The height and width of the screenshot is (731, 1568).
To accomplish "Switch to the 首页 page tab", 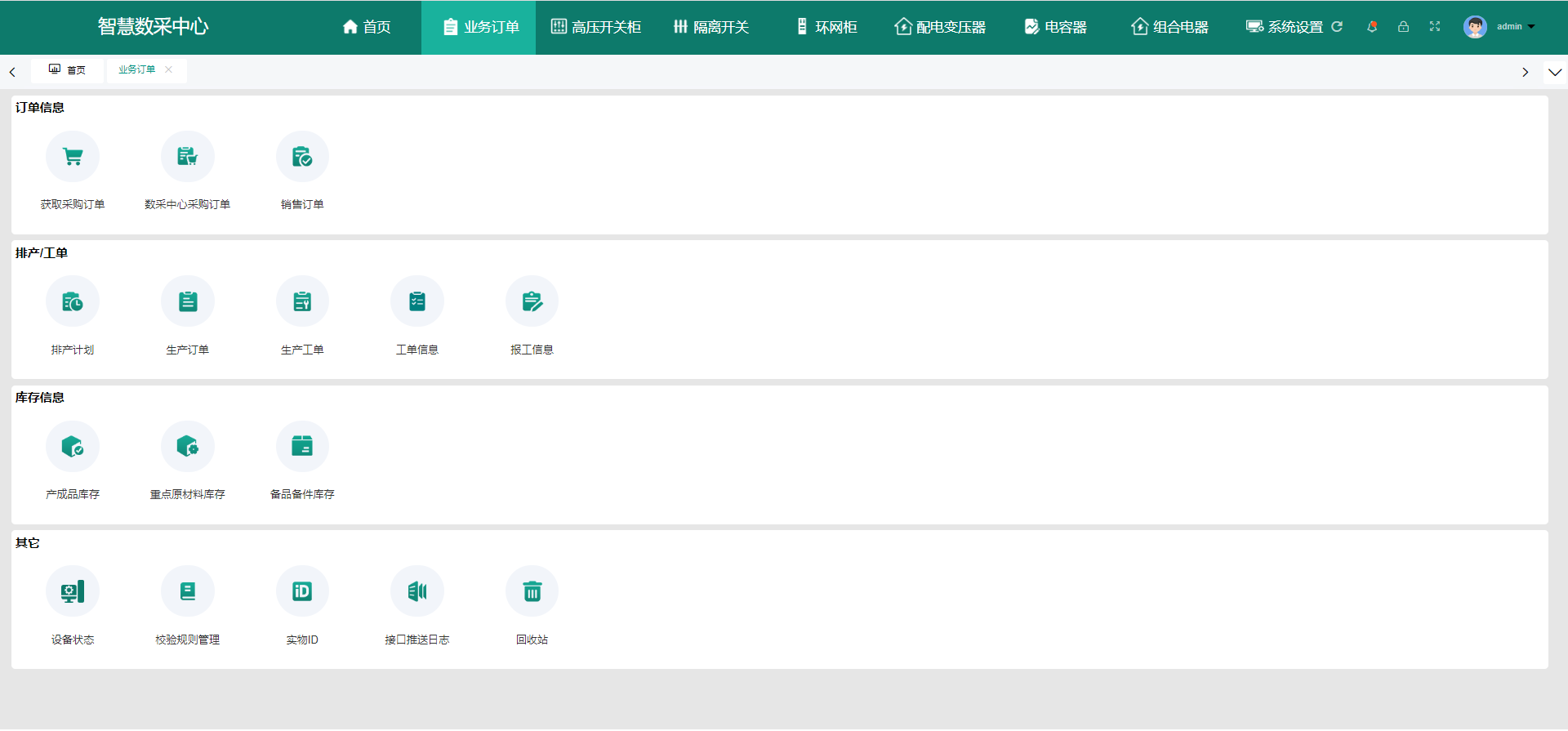I will coord(68,70).
